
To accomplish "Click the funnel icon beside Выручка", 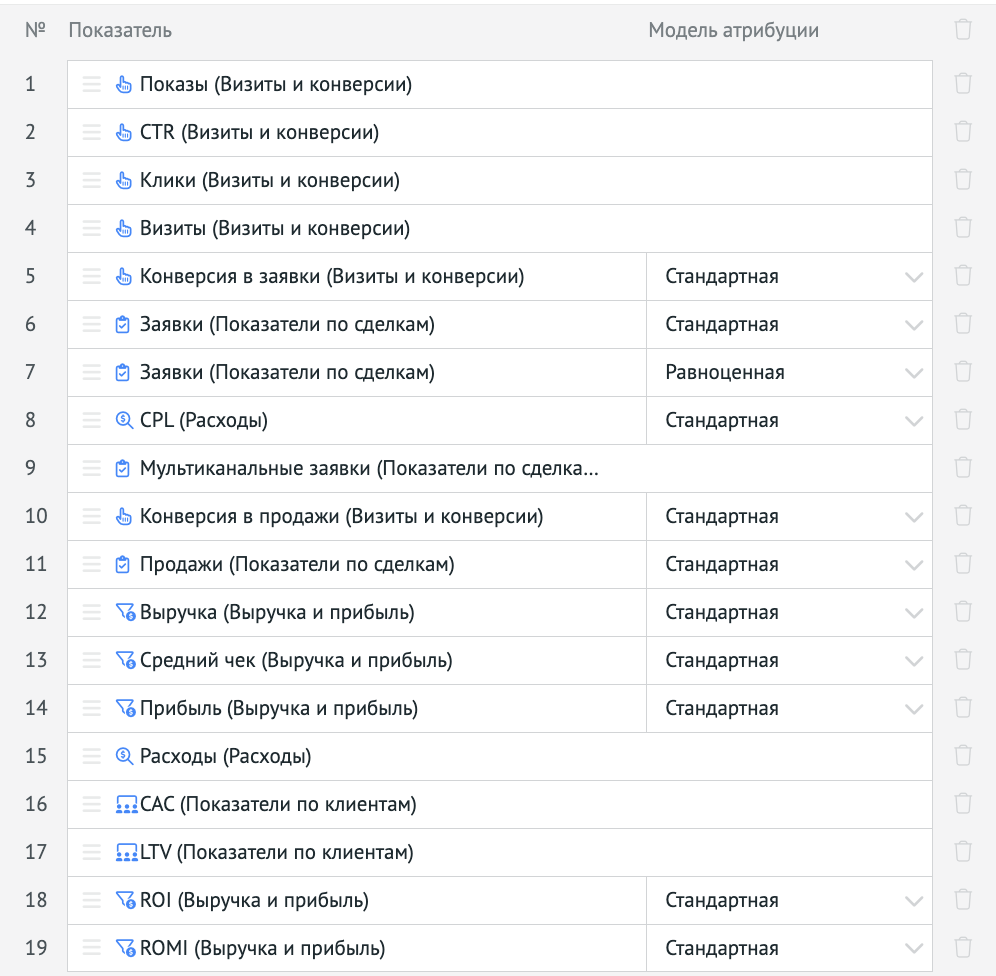I will point(125,612).
